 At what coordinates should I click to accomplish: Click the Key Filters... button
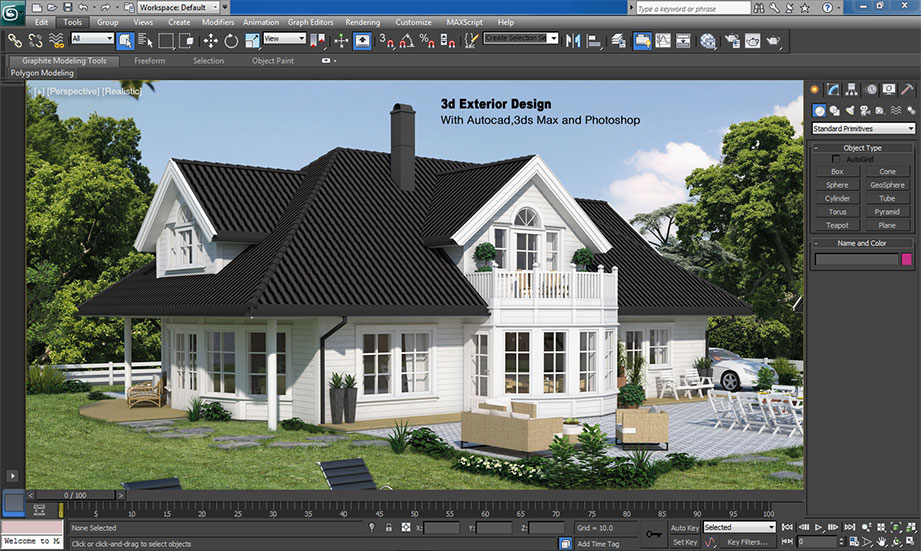coord(747,542)
